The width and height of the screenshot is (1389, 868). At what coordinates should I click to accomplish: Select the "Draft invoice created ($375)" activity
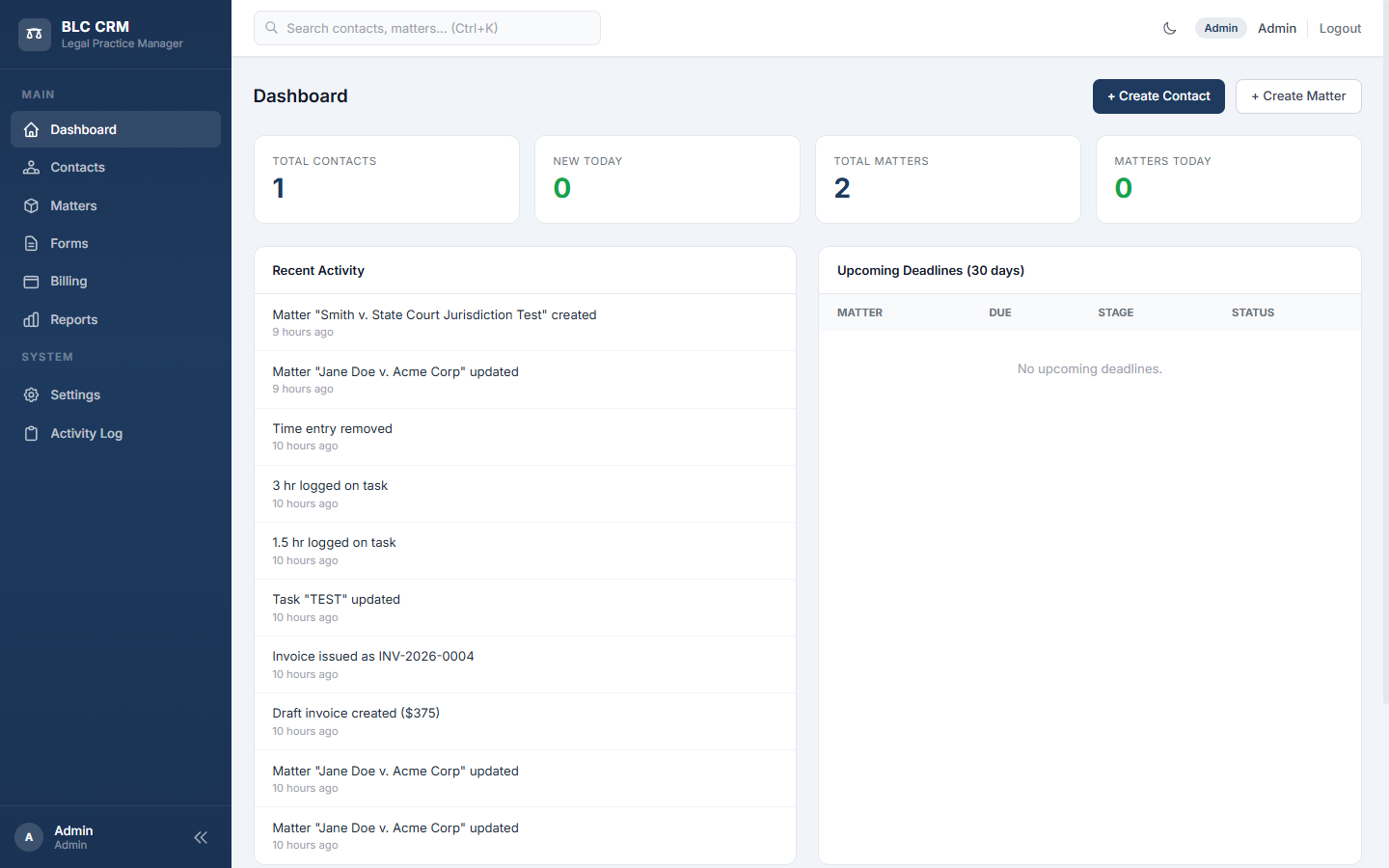[x=525, y=721]
